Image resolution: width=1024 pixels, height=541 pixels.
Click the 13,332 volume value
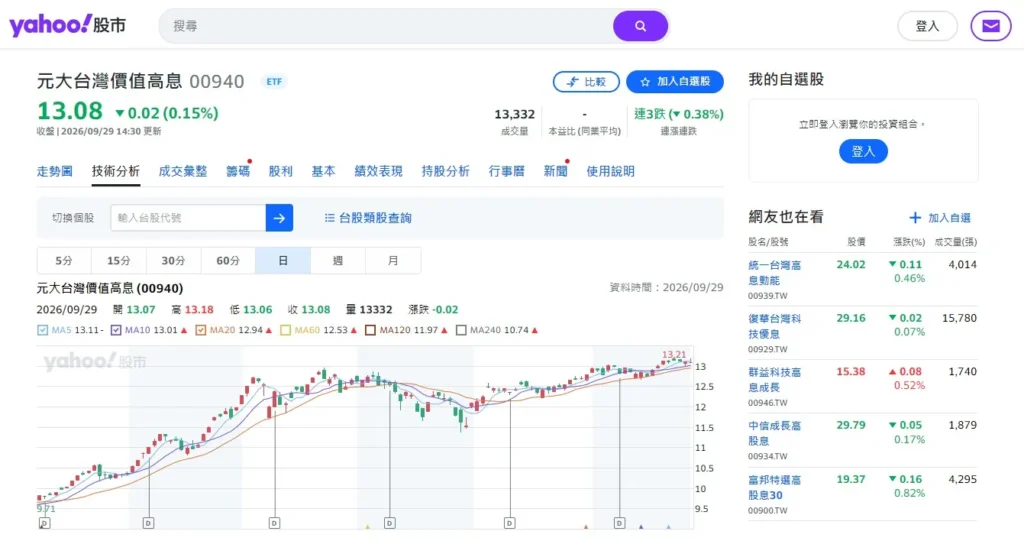click(515, 114)
